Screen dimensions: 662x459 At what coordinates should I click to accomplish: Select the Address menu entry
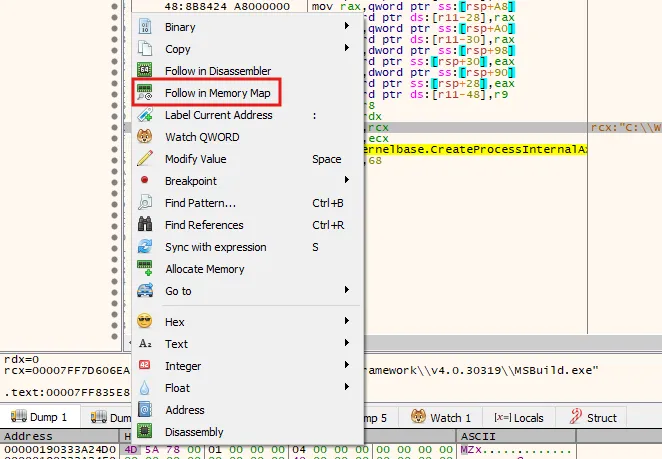[184, 410]
